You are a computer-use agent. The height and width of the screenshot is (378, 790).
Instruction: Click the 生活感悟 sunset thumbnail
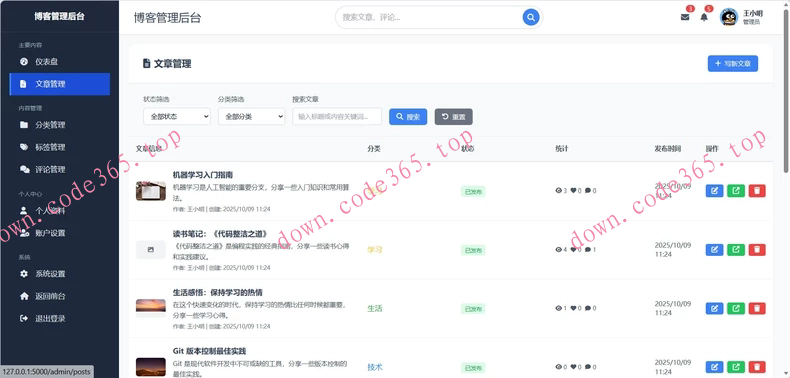151,308
